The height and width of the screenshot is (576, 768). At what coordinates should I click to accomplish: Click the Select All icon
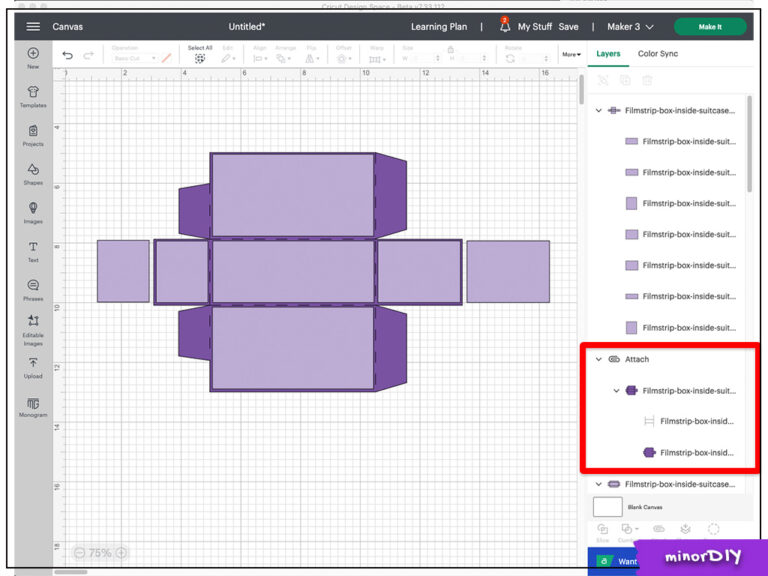[x=200, y=59]
